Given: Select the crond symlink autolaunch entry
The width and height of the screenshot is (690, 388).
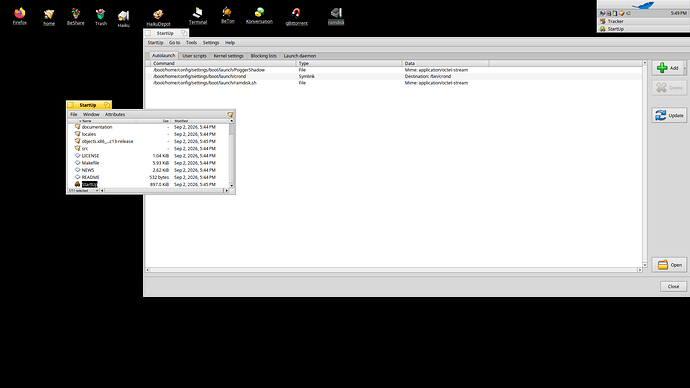Looking at the screenshot, I should coord(393,76).
